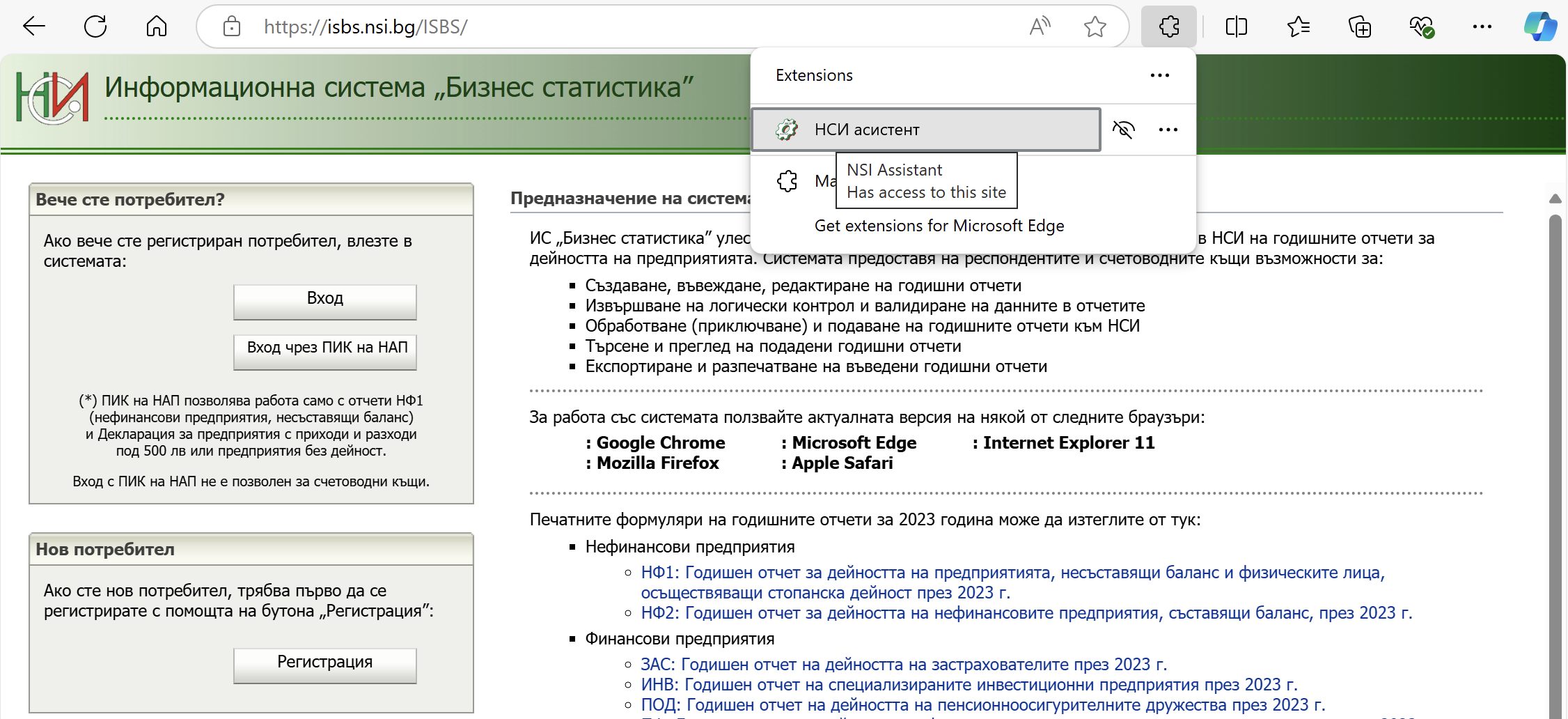Click Вход чрез ПИК на НАП button
The image size is (1568, 719).
tap(325, 352)
